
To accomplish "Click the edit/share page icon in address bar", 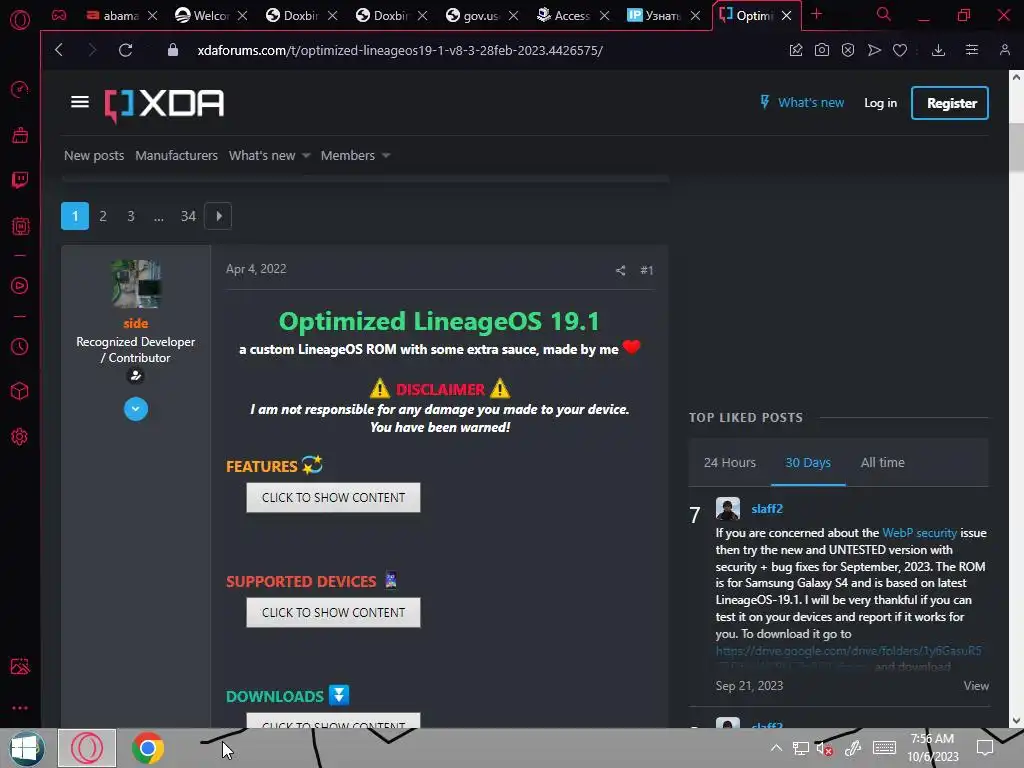I will (x=795, y=50).
